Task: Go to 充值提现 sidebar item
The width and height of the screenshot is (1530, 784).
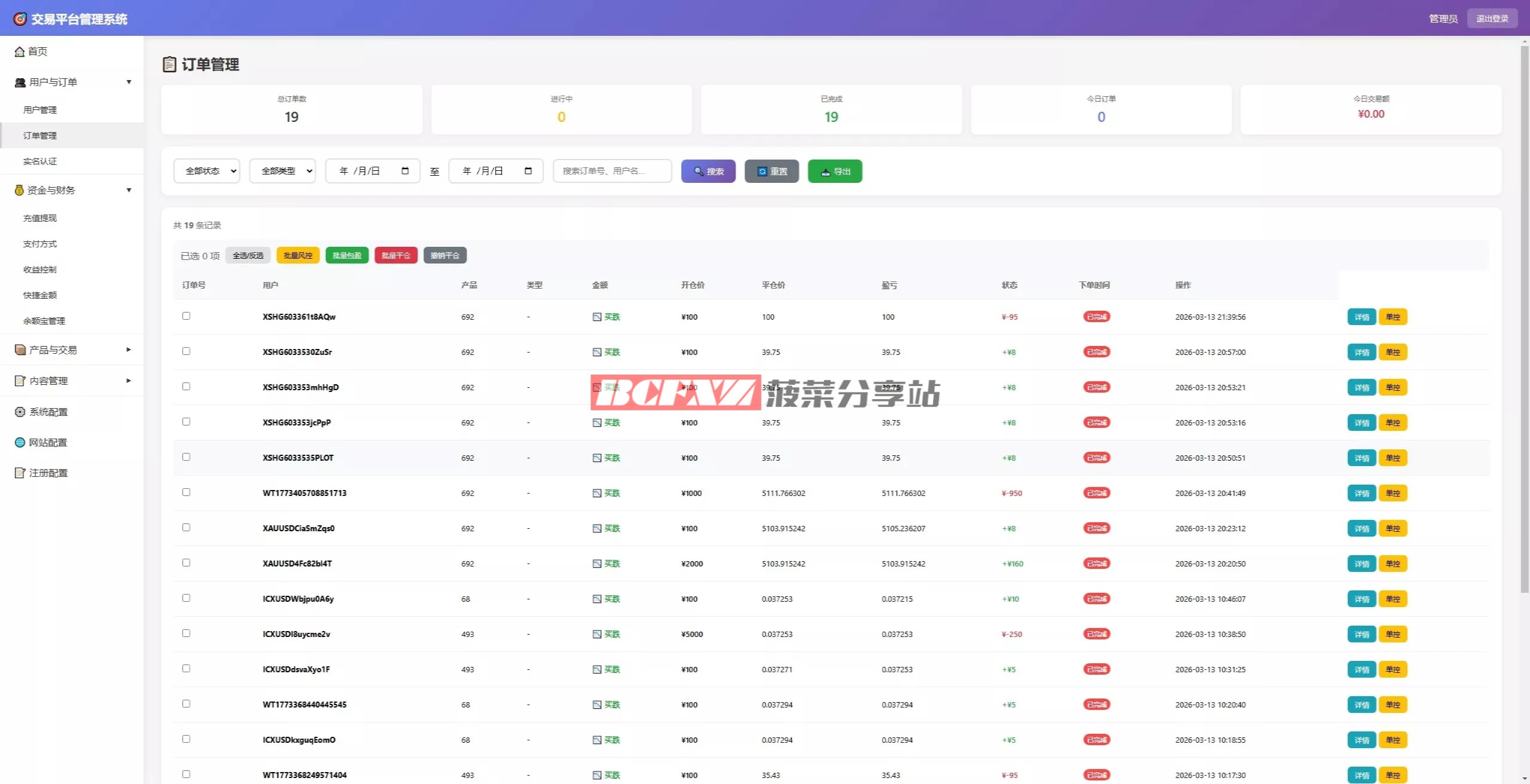Action: [40, 218]
